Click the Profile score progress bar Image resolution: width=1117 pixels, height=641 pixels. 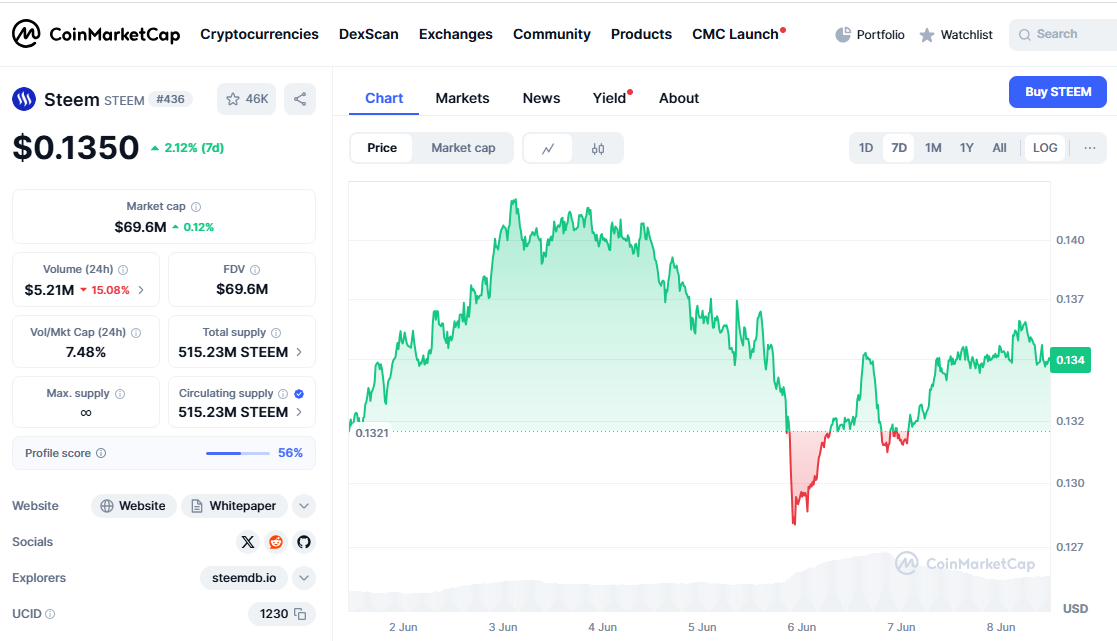[238, 453]
